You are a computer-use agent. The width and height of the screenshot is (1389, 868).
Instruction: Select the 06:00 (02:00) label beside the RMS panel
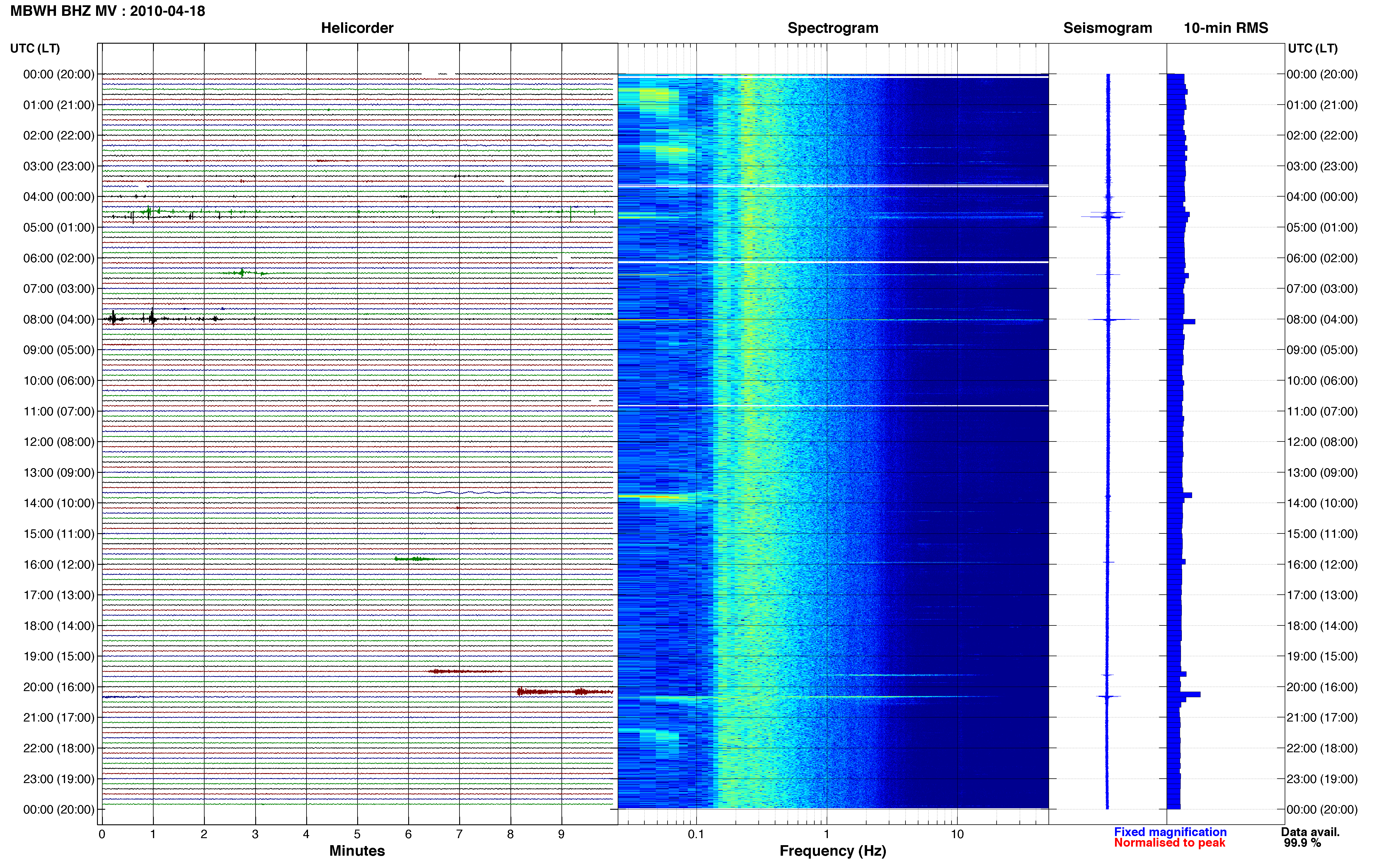pos(1322,258)
